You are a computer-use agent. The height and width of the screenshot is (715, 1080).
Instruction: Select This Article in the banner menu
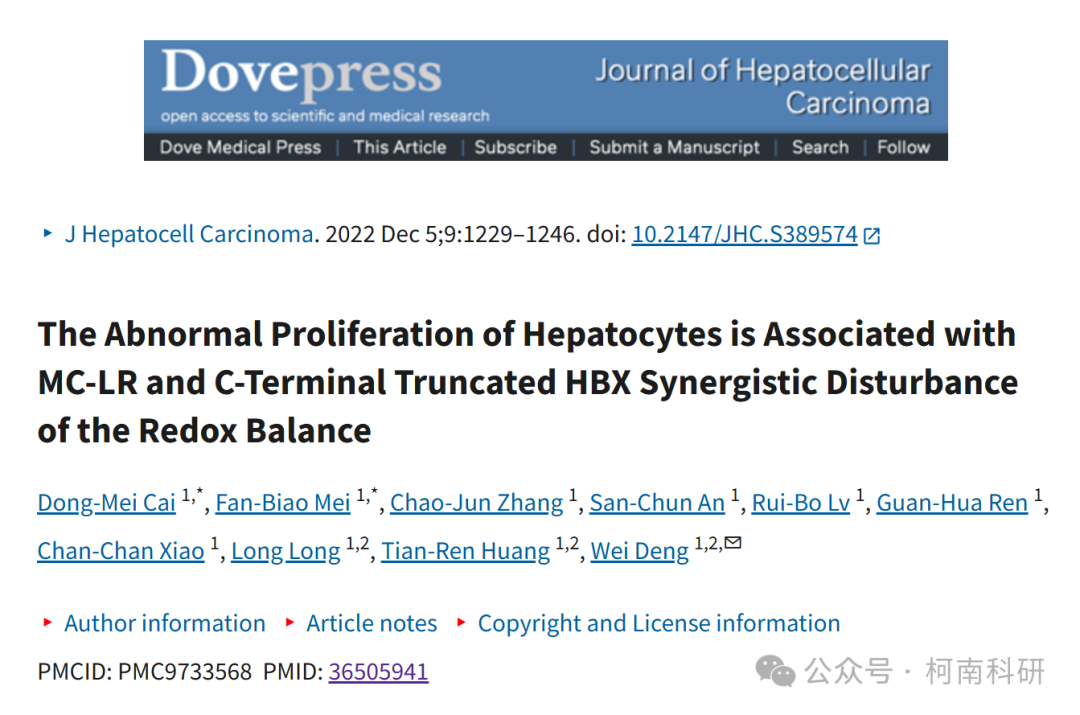pos(399,147)
